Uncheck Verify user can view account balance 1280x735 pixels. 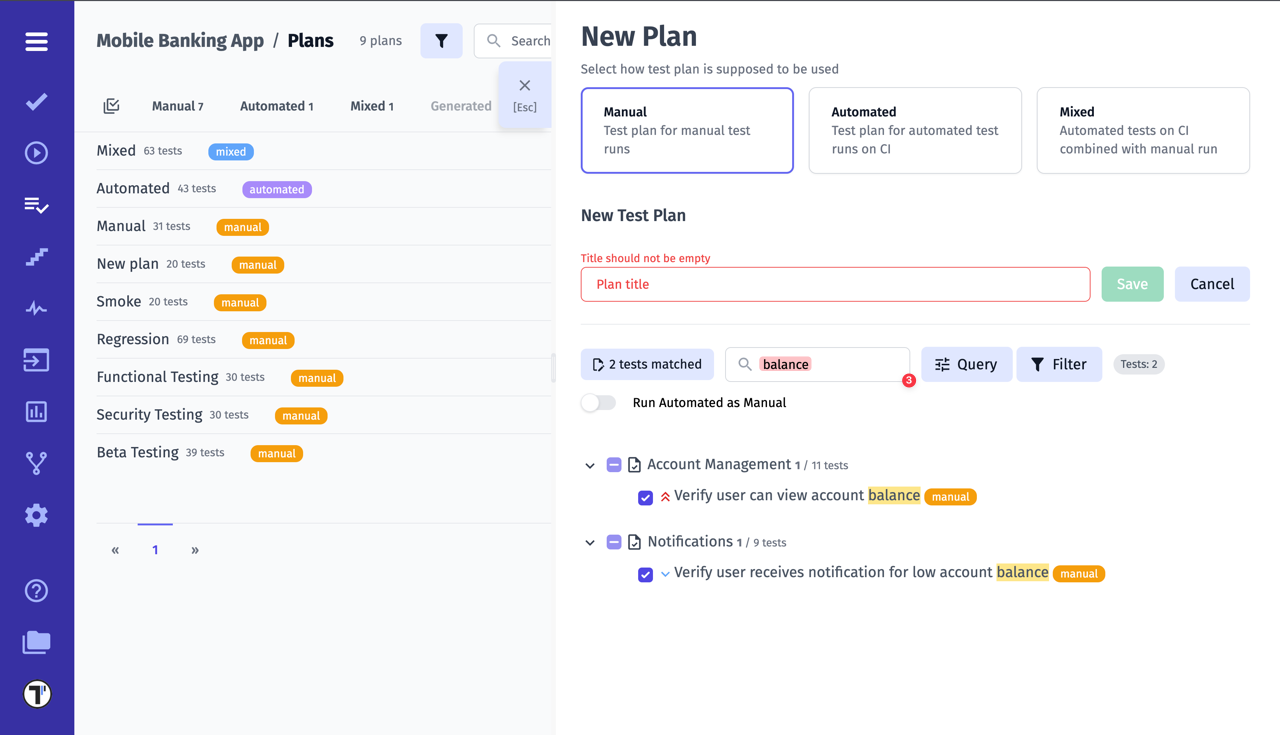pos(645,497)
